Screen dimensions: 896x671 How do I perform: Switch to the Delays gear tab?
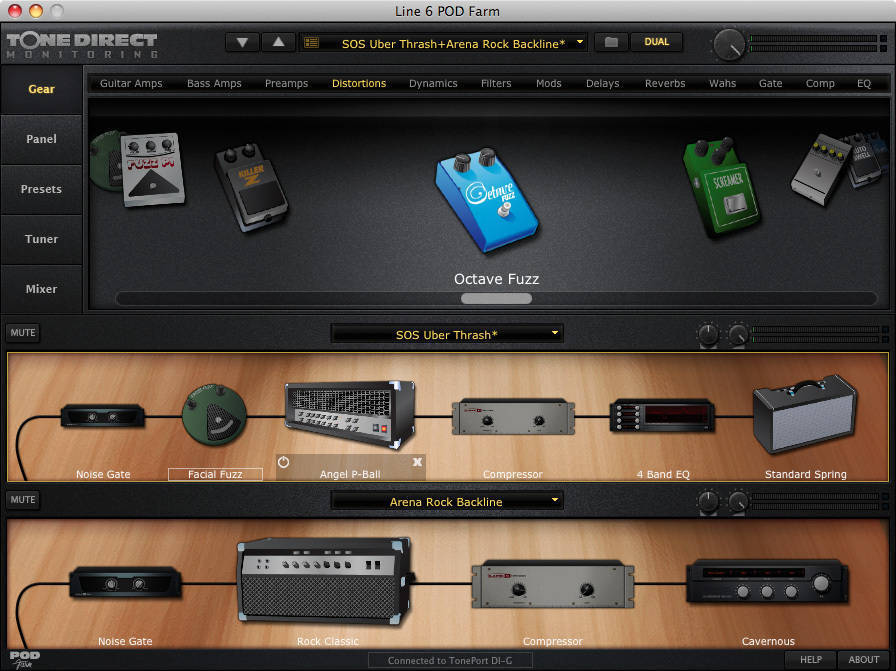click(603, 83)
